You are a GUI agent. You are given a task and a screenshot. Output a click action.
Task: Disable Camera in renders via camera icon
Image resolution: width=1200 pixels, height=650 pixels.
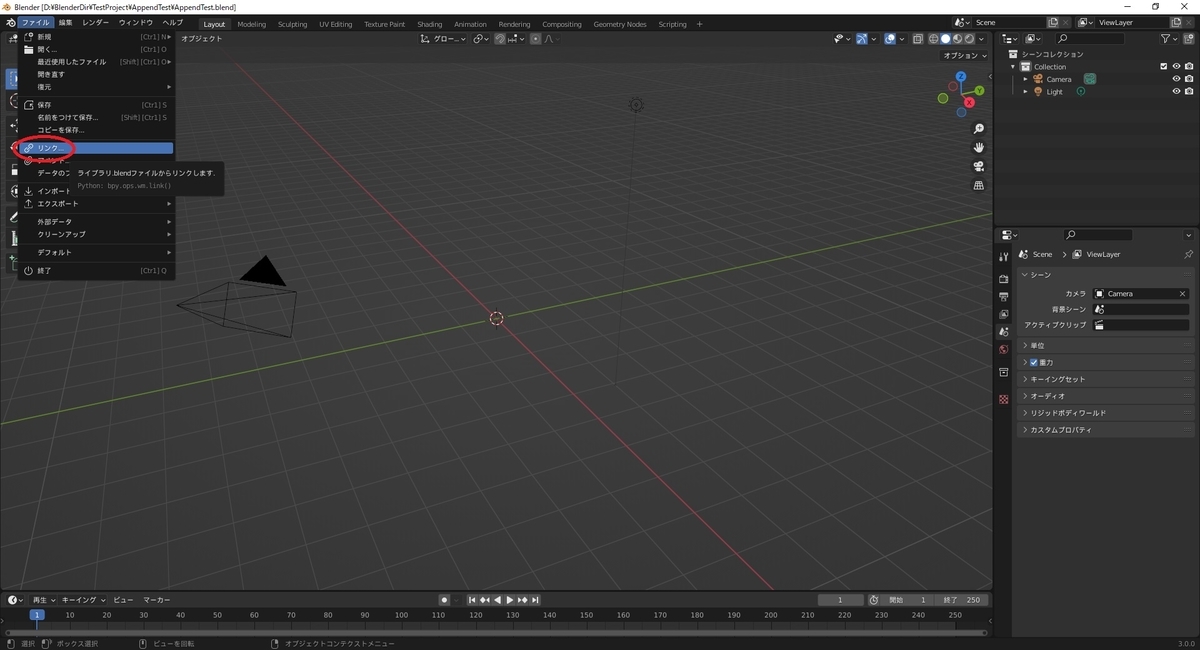(x=1189, y=79)
